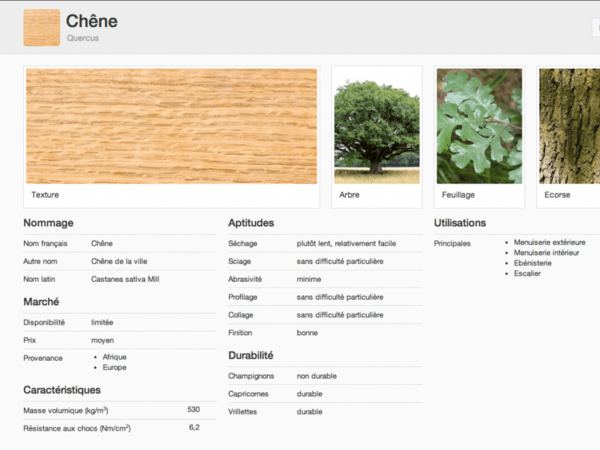Click the Masse volumique value 530
Image resolution: width=600 pixels, height=450 pixels.
tap(193, 410)
